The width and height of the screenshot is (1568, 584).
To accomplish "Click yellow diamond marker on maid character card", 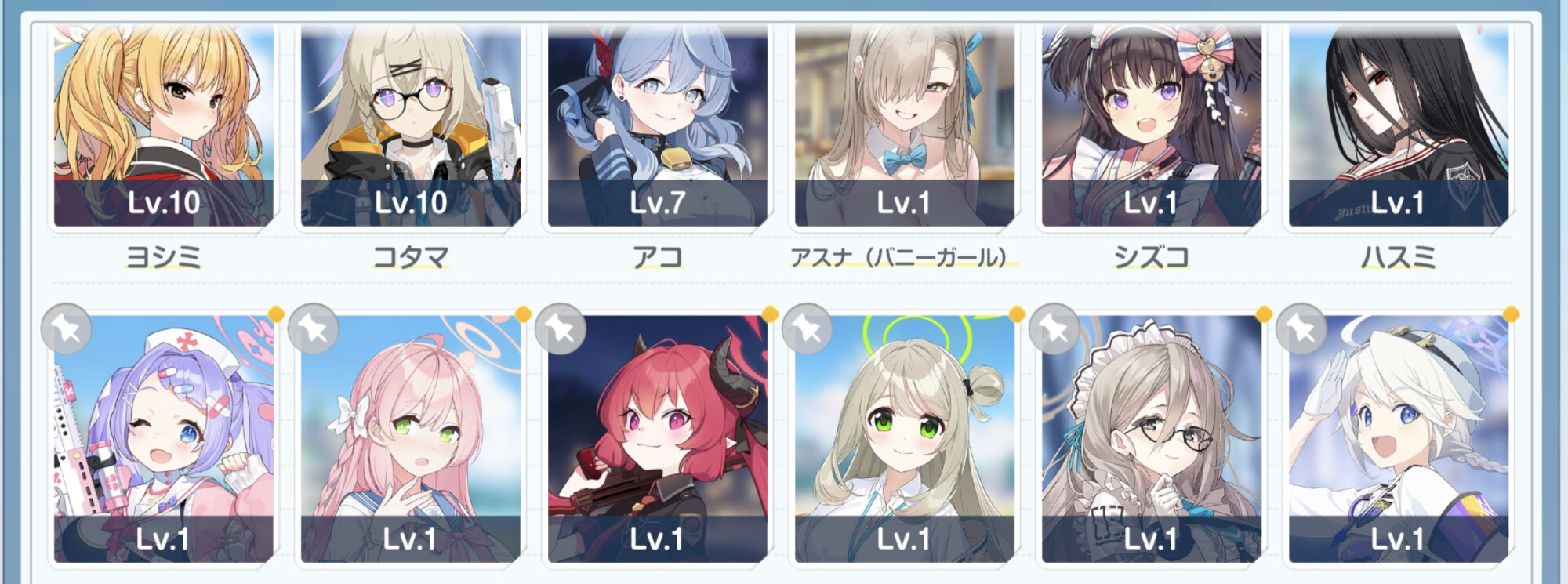I will tap(1264, 314).
